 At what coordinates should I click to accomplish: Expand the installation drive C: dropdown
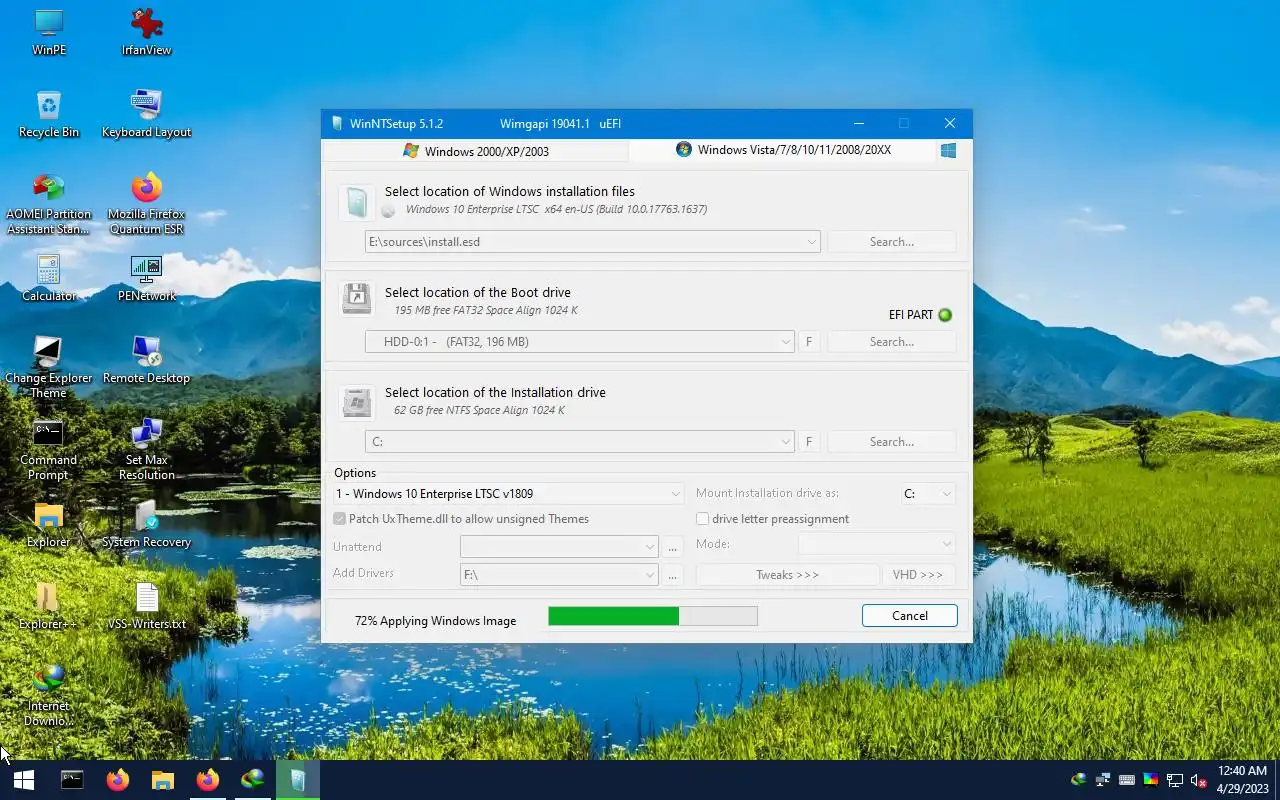tap(785, 442)
